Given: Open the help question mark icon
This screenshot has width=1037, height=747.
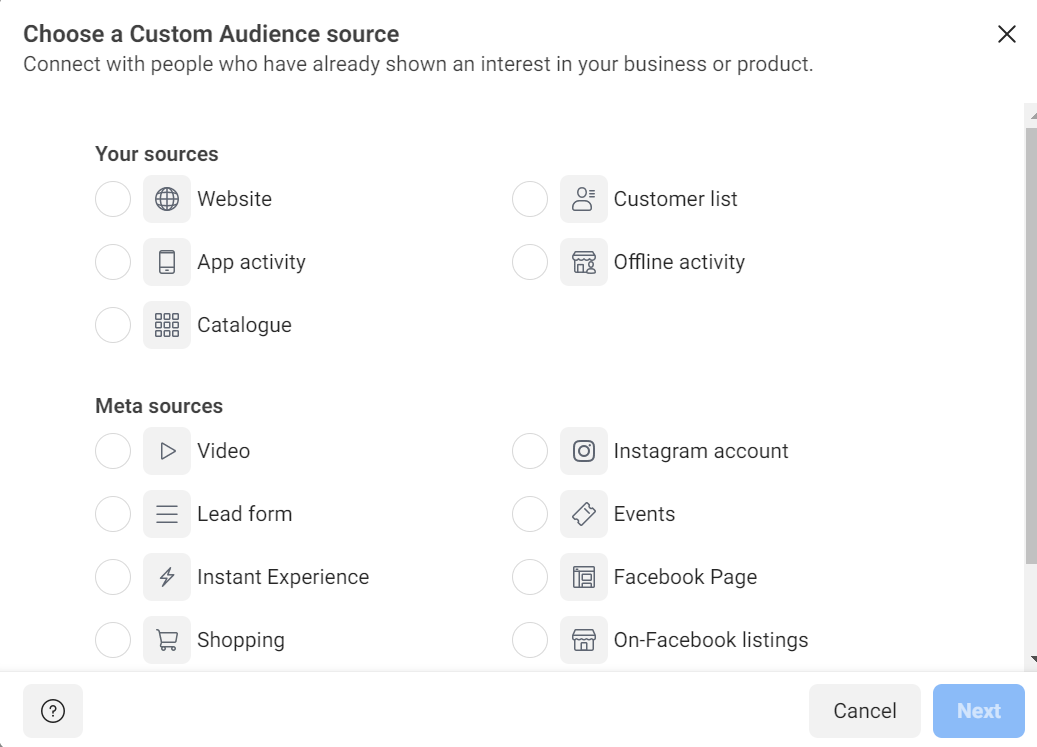Looking at the screenshot, I should (52, 711).
